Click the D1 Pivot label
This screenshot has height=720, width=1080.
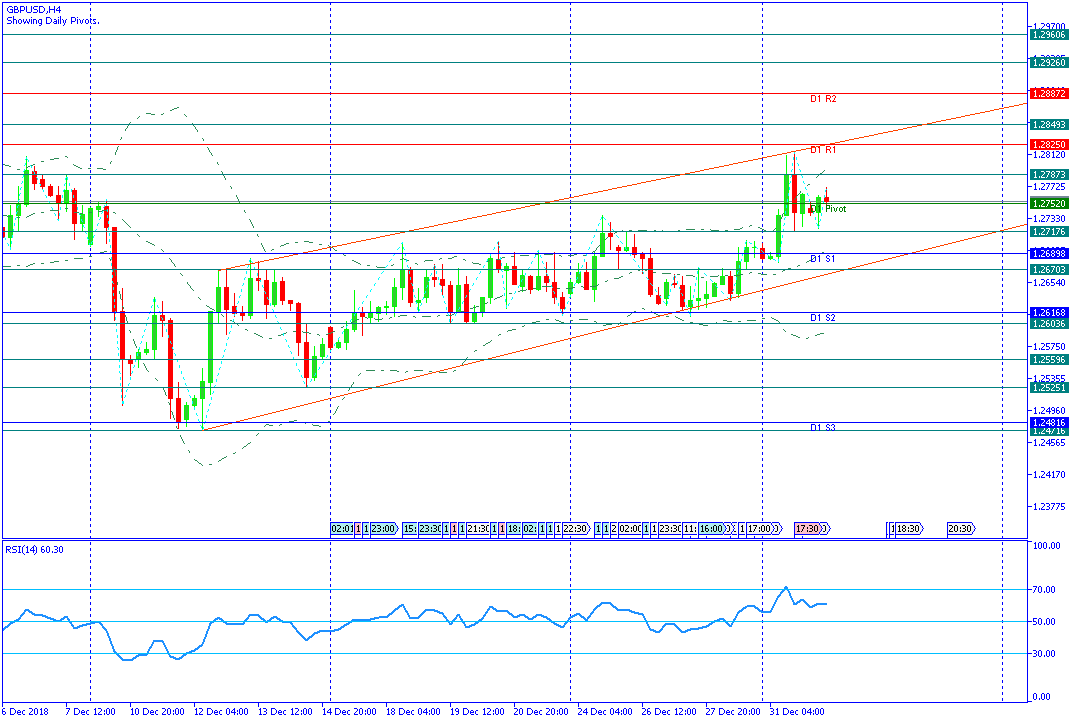click(829, 209)
